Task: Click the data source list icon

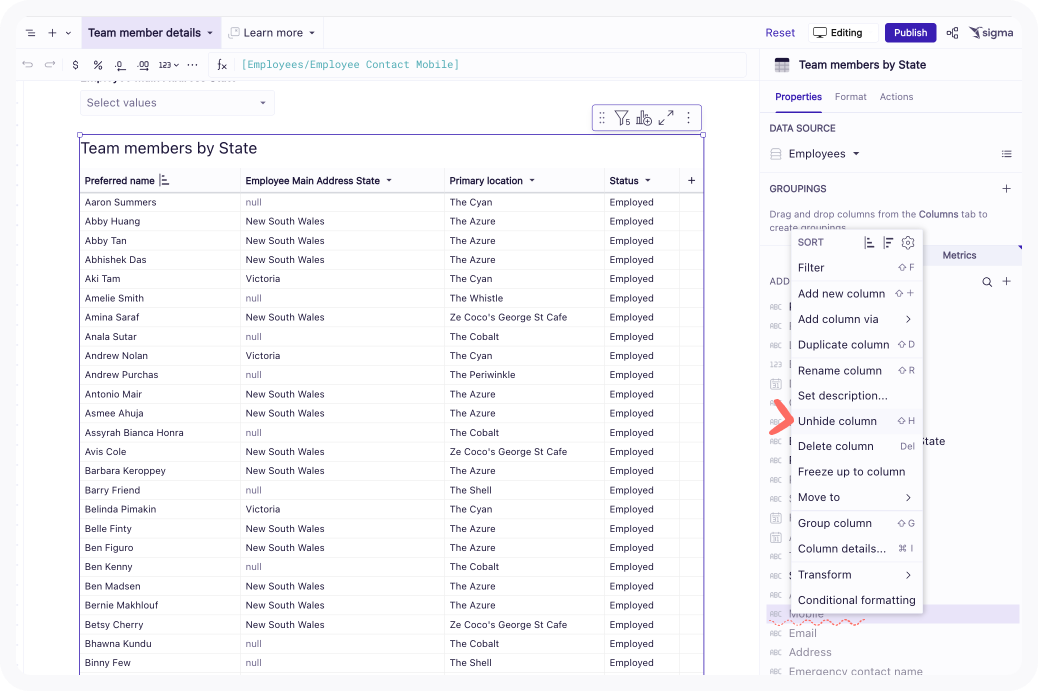Action: 1006,154
